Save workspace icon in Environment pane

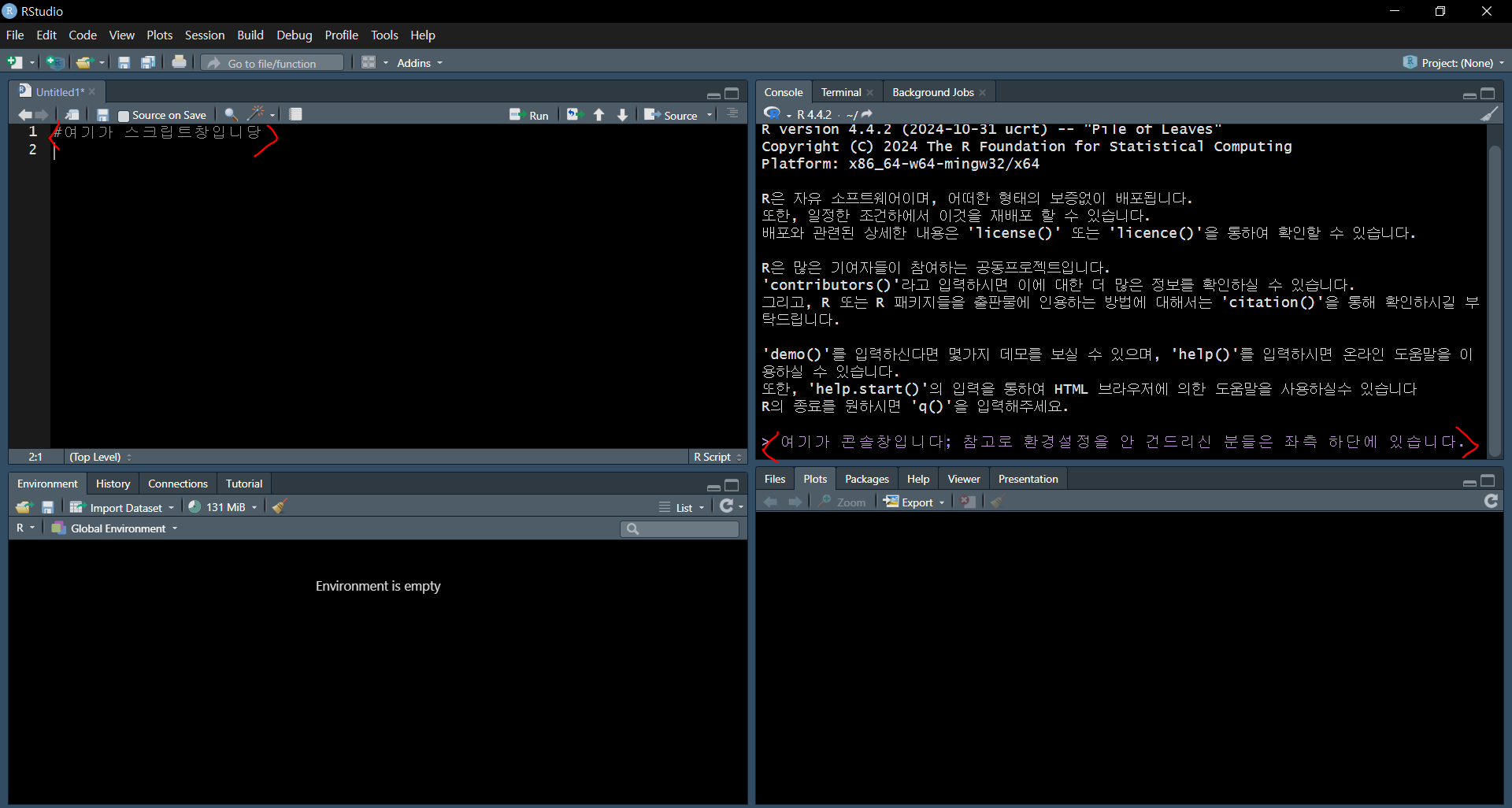pos(48,507)
